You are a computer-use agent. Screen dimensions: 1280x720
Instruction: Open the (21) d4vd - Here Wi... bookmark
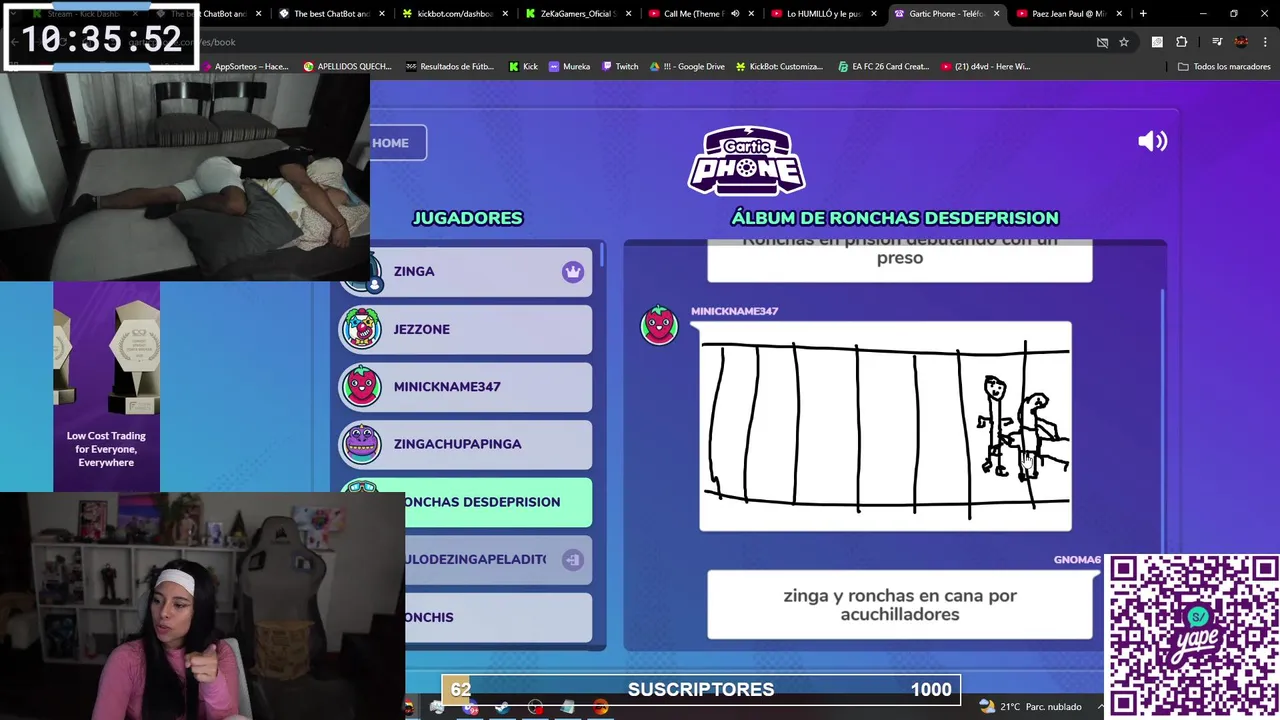985,67
